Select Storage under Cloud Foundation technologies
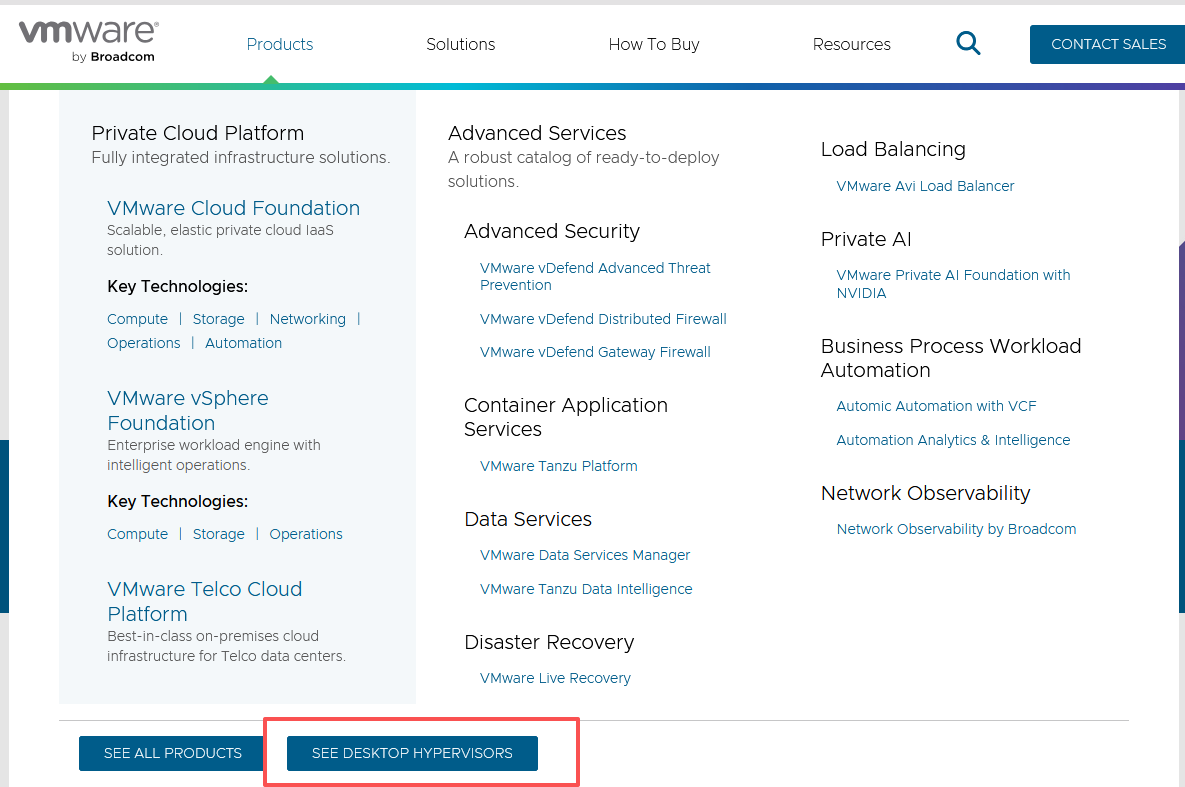The image size is (1185, 787). 218,319
